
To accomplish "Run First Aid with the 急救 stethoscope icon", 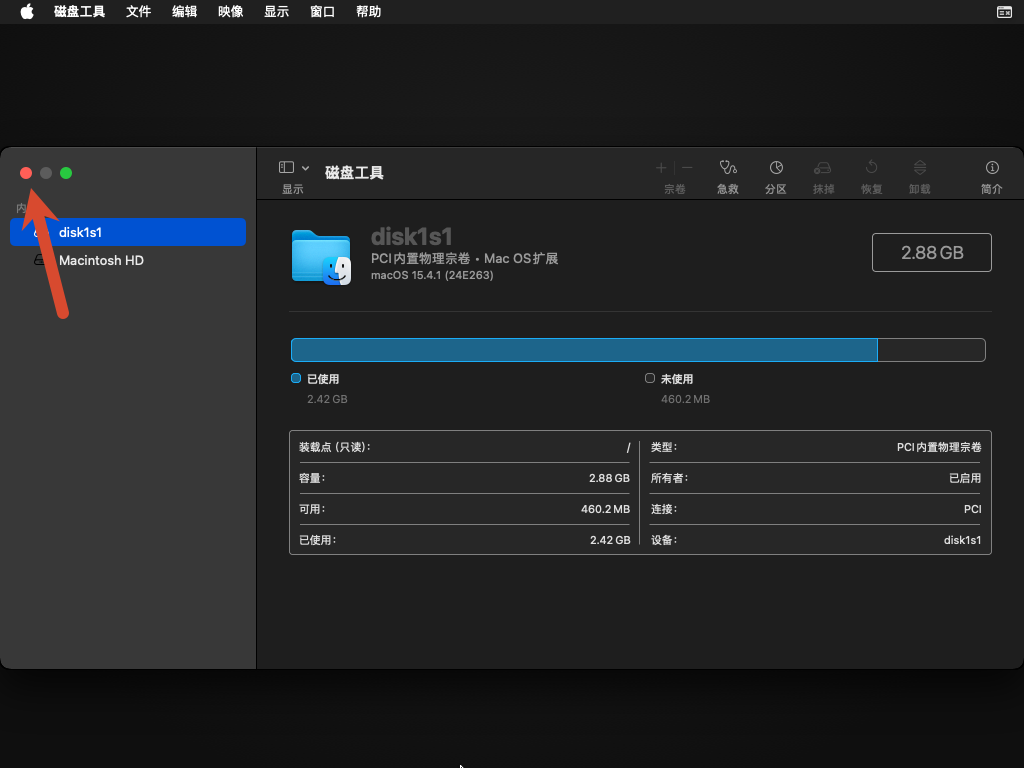I will (x=728, y=168).
